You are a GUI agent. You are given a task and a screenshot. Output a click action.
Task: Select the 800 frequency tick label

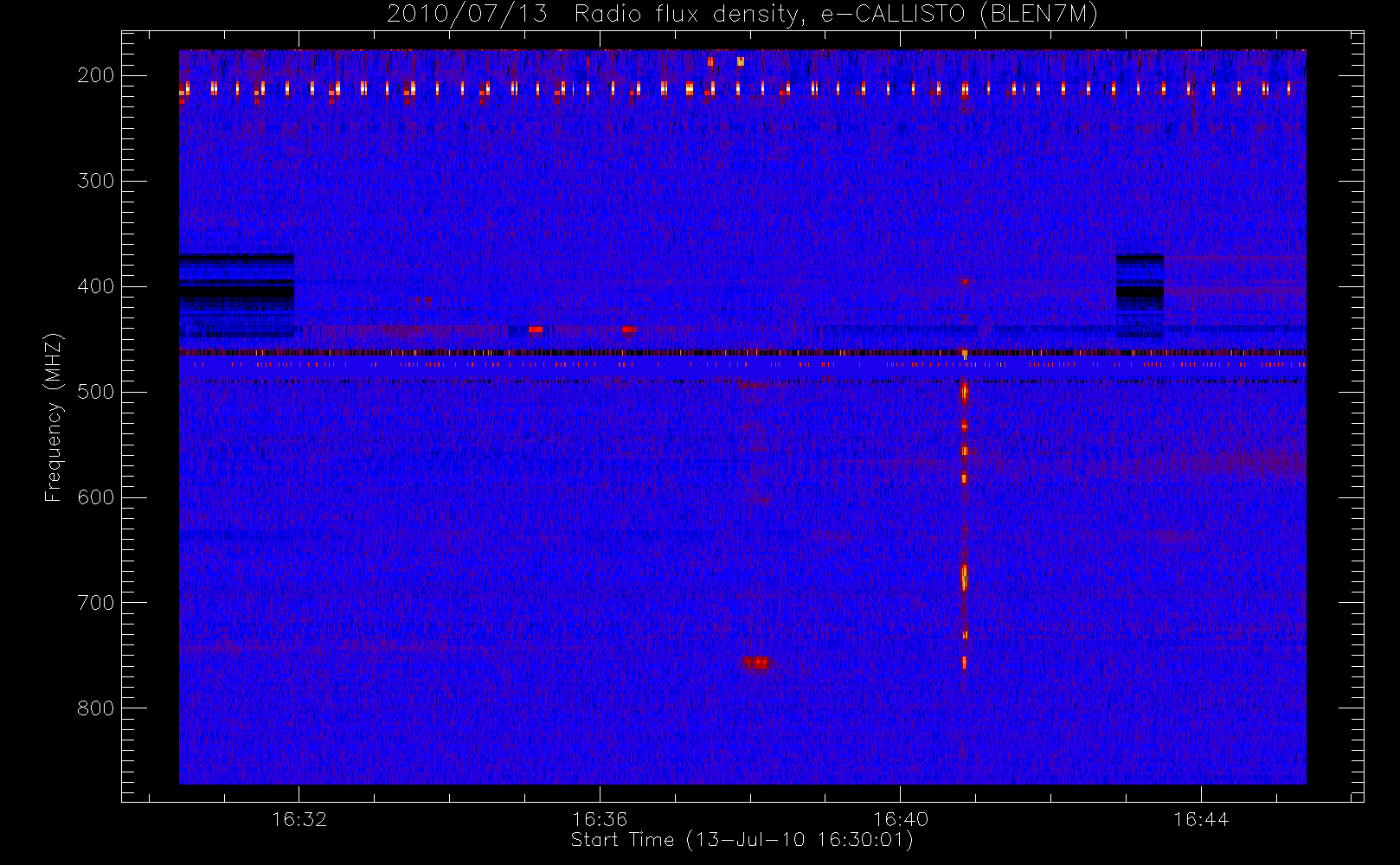96,708
